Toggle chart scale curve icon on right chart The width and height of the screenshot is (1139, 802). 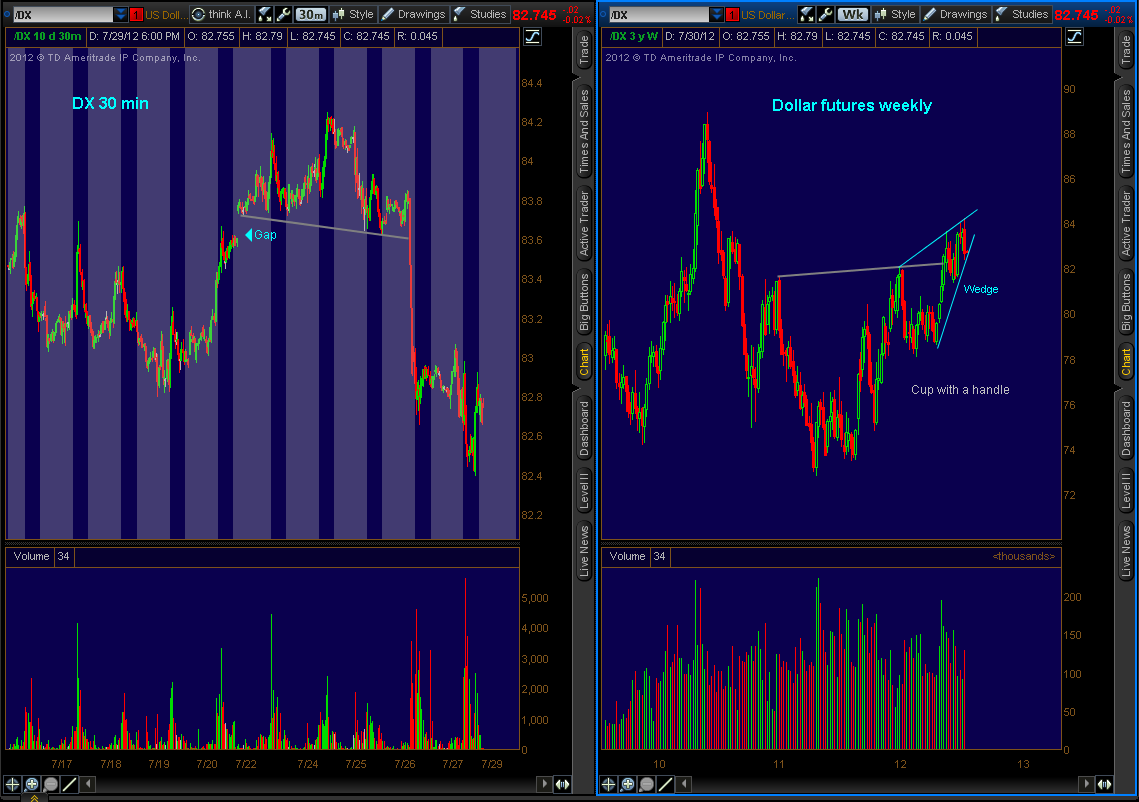point(1075,36)
